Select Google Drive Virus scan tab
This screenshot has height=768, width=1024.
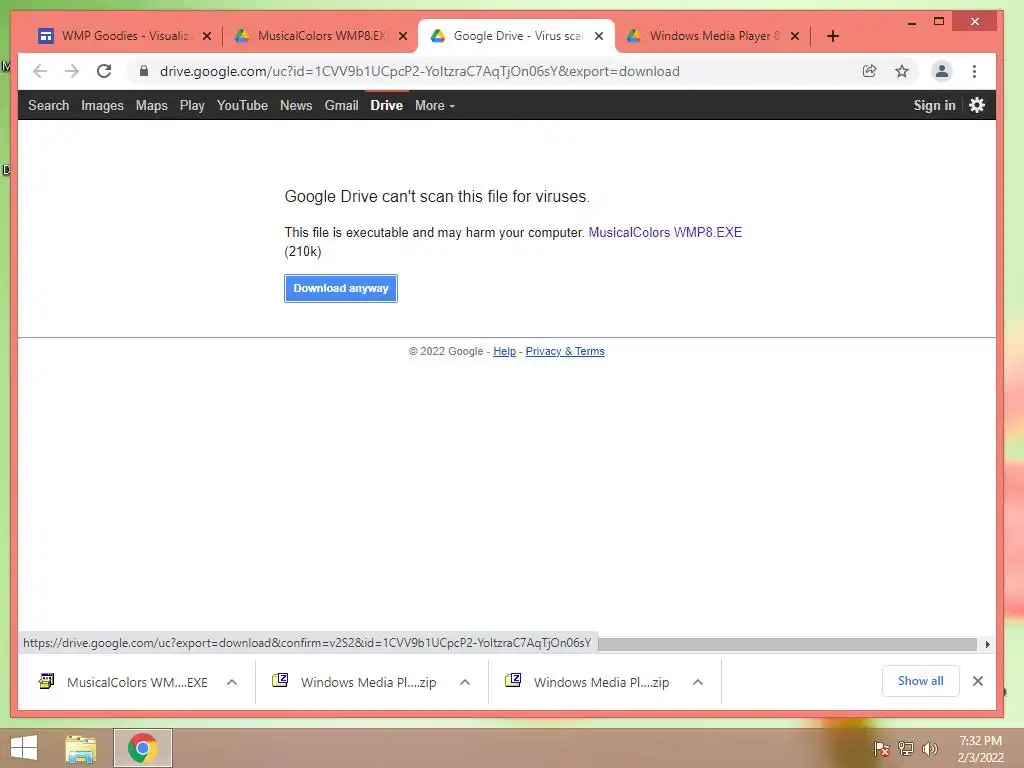516,36
